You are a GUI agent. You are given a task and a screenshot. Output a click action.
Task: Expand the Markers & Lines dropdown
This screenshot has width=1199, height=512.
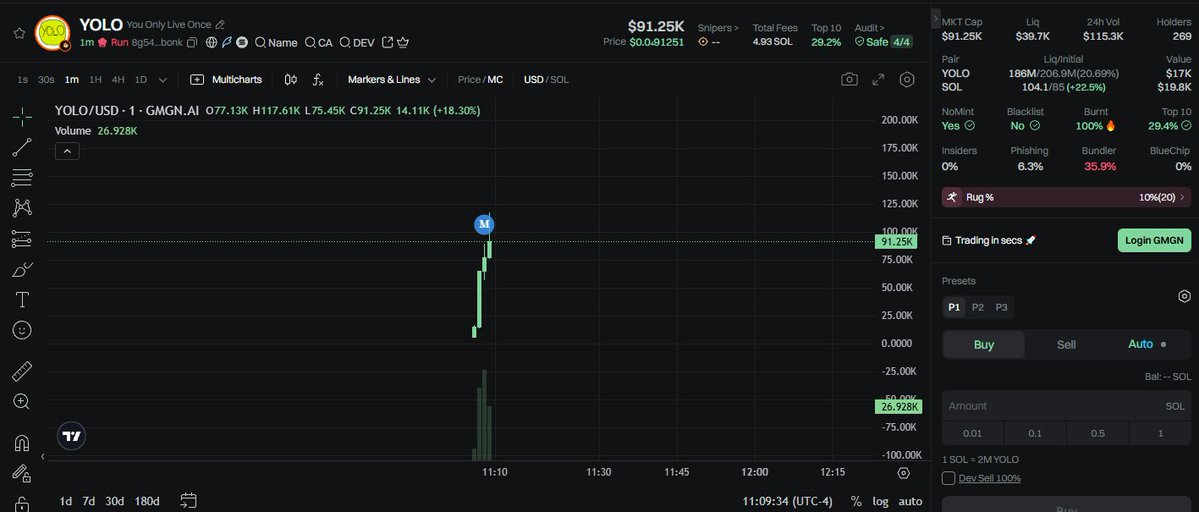point(392,79)
